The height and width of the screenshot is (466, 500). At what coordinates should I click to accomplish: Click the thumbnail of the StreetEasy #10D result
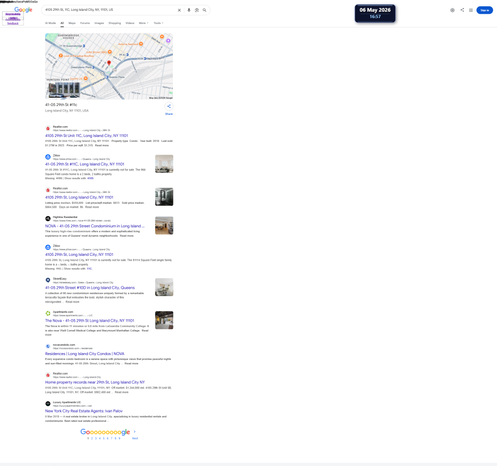(164, 287)
